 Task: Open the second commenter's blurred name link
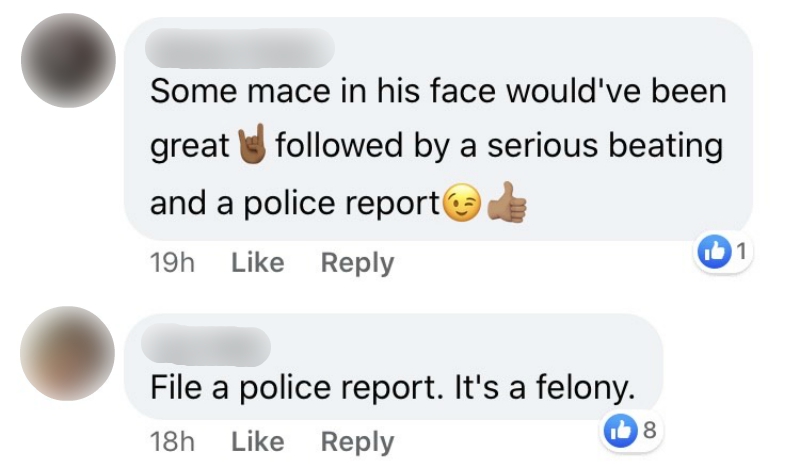(206, 347)
